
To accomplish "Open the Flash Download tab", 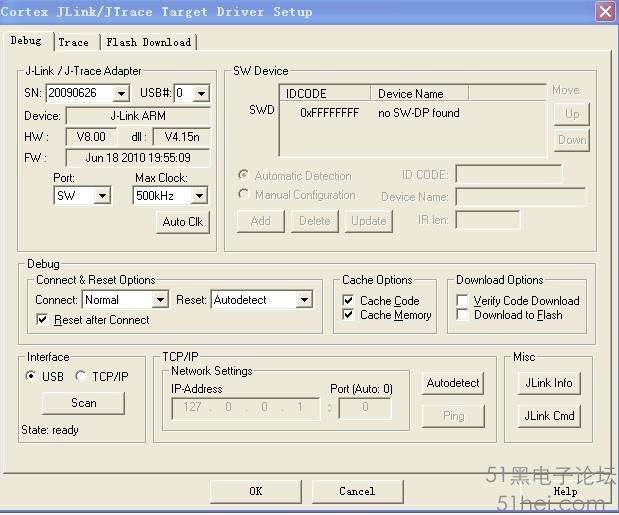I will click(x=148, y=42).
